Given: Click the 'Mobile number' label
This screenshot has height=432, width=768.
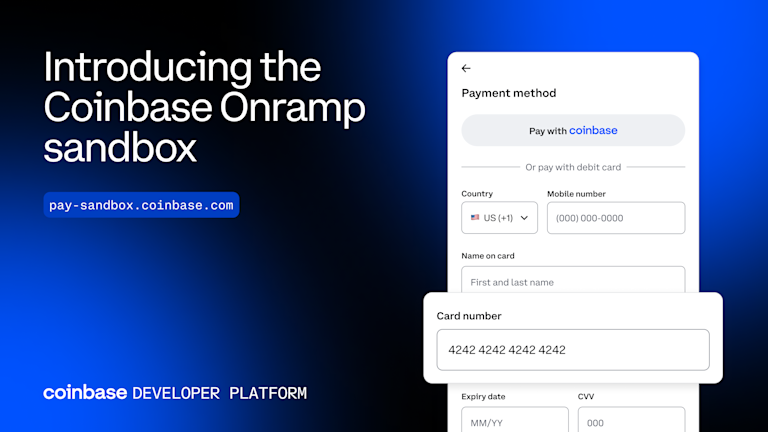Looking at the screenshot, I should pyautogui.click(x=576, y=194).
